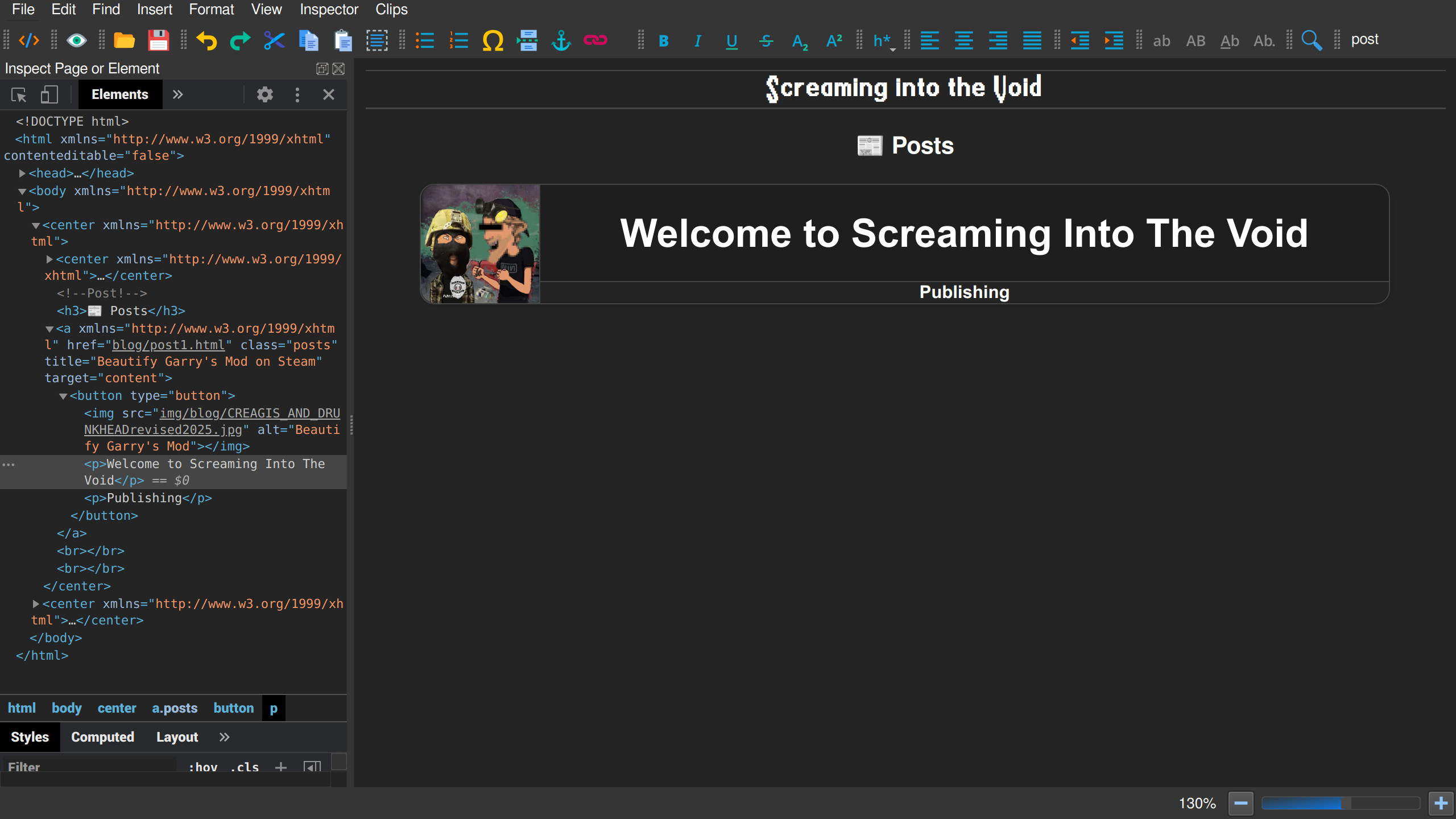Toggle Preview with the eye icon
1456x819 pixels.
(x=77, y=40)
